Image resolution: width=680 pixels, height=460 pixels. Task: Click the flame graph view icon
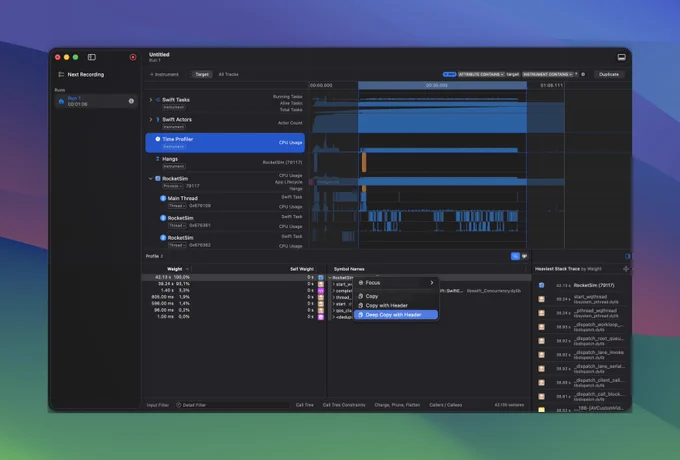click(x=525, y=256)
